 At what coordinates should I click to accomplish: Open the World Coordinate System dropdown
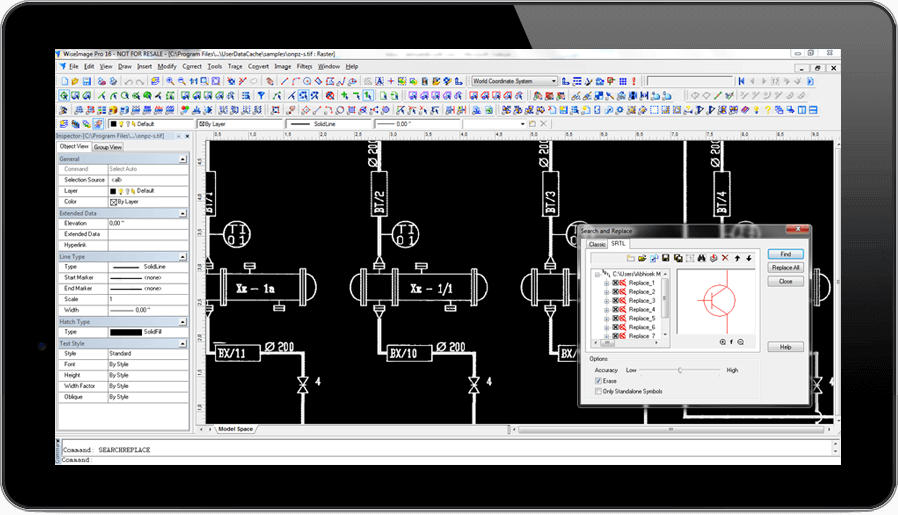pos(555,80)
